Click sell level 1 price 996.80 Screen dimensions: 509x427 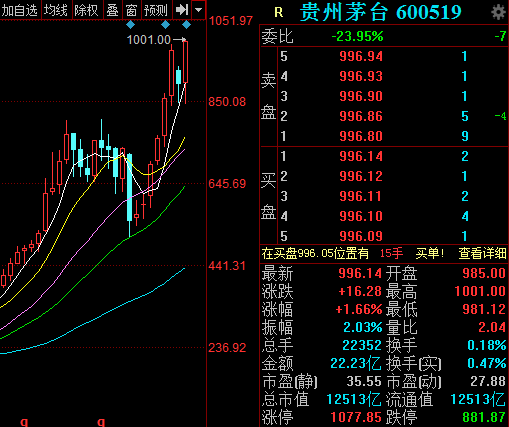(361, 136)
